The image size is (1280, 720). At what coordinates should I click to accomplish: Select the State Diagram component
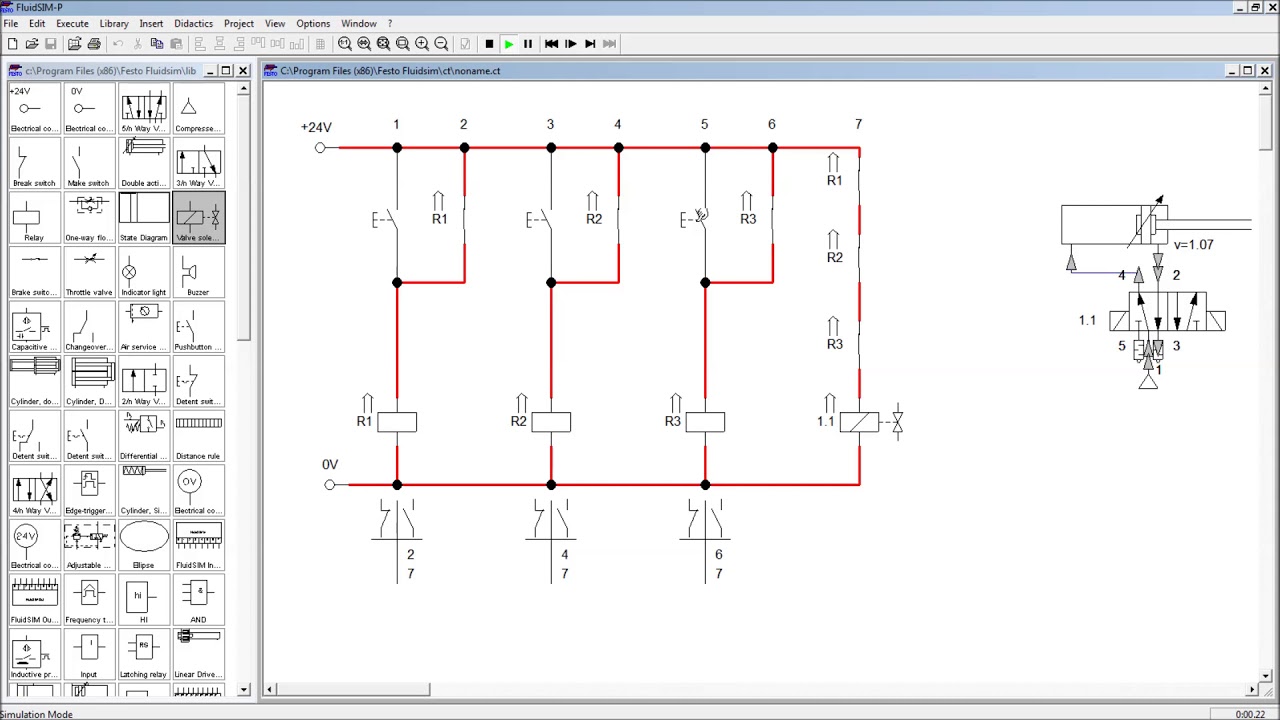tap(144, 218)
